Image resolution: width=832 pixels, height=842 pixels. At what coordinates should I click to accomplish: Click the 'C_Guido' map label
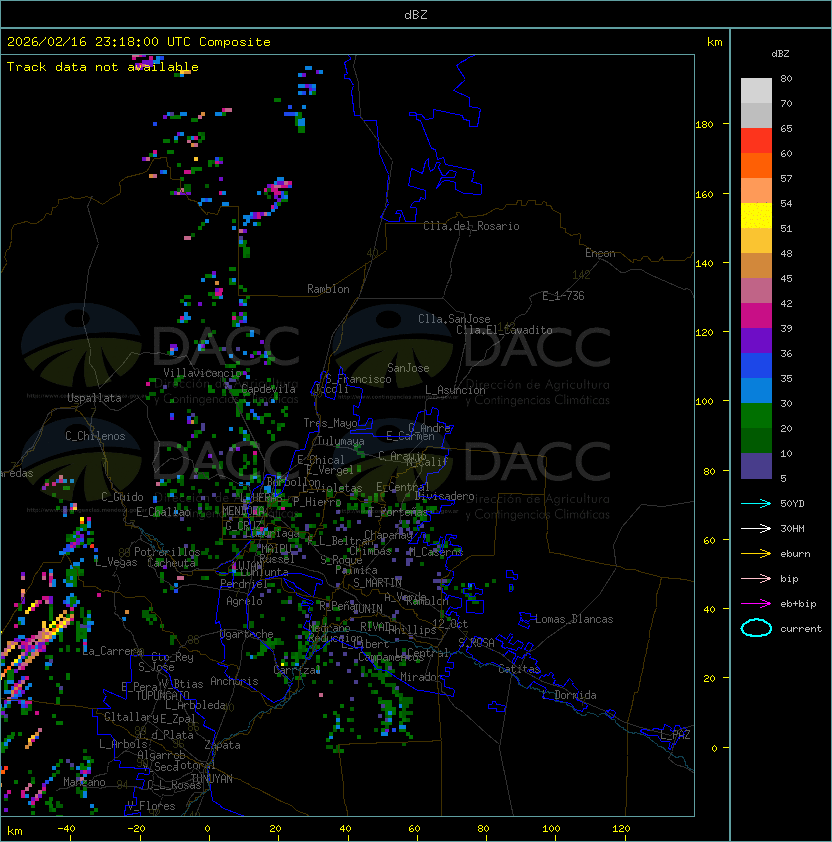click(122, 497)
